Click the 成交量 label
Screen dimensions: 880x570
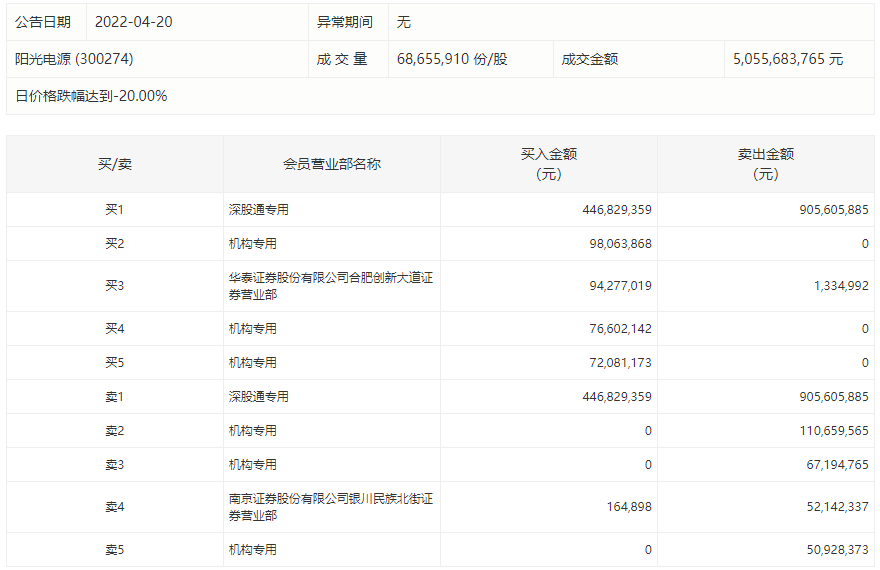342,59
